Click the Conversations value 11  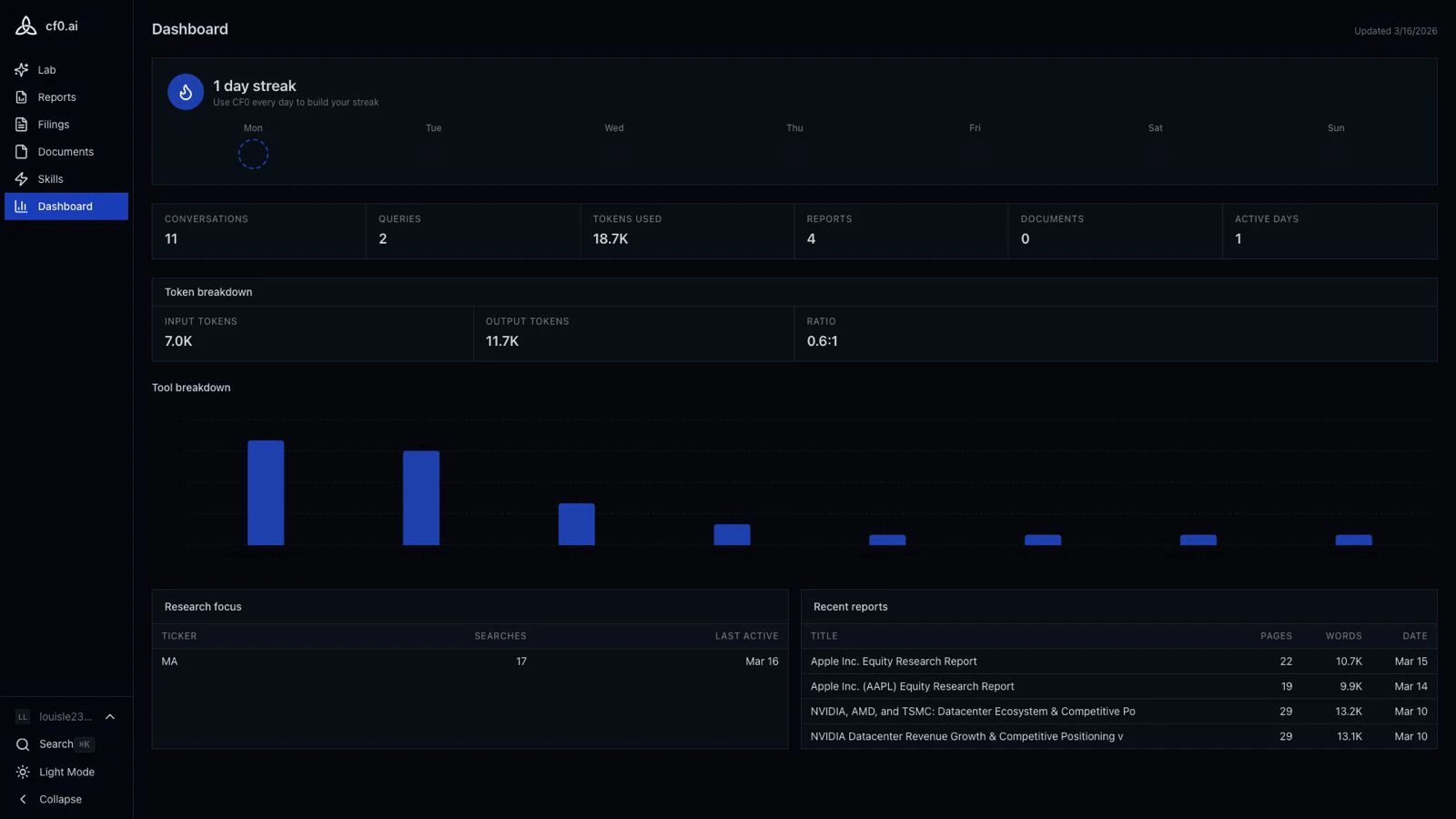(171, 239)
